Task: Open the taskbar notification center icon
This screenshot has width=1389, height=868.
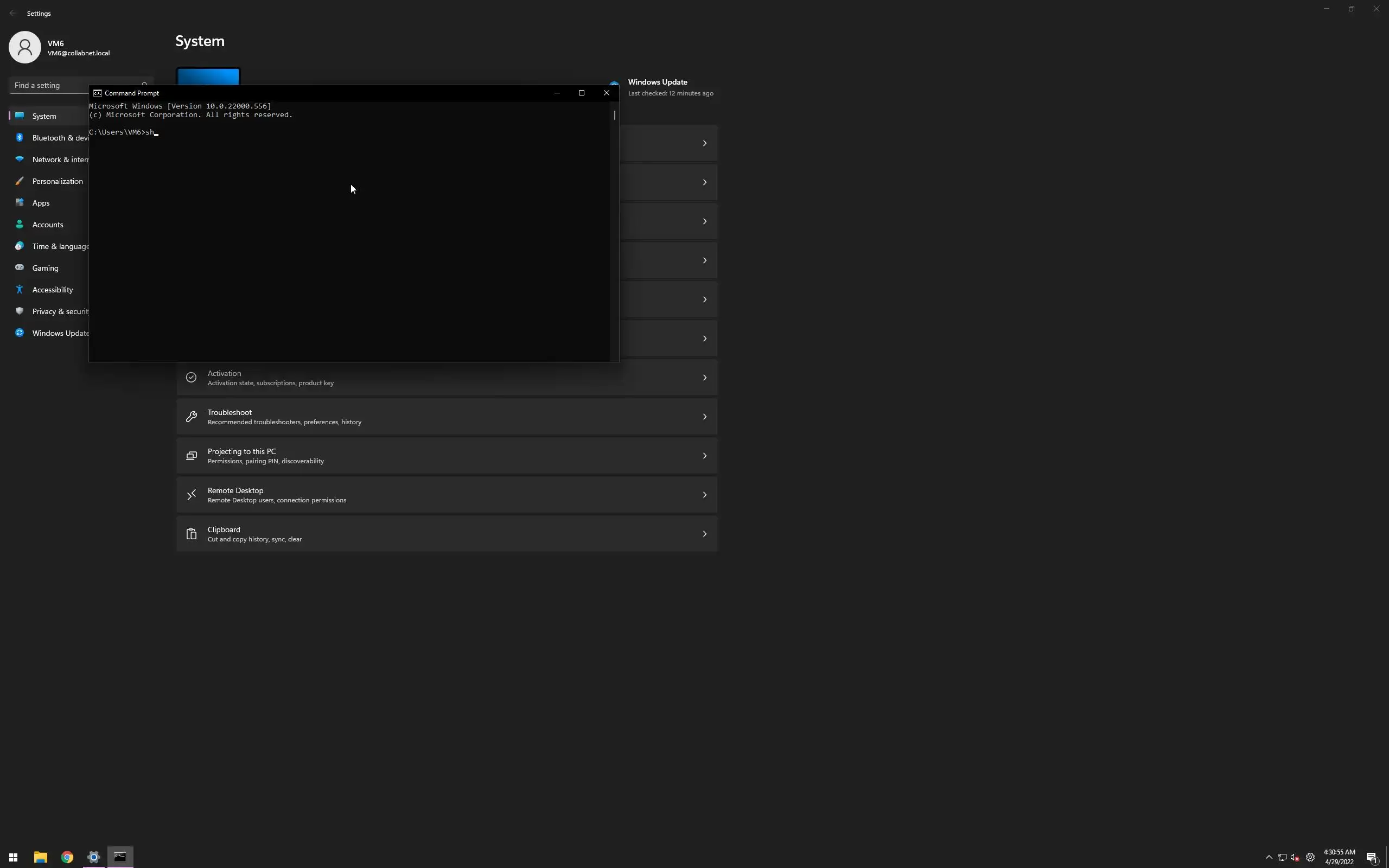Action: [x=1372, y=857]
